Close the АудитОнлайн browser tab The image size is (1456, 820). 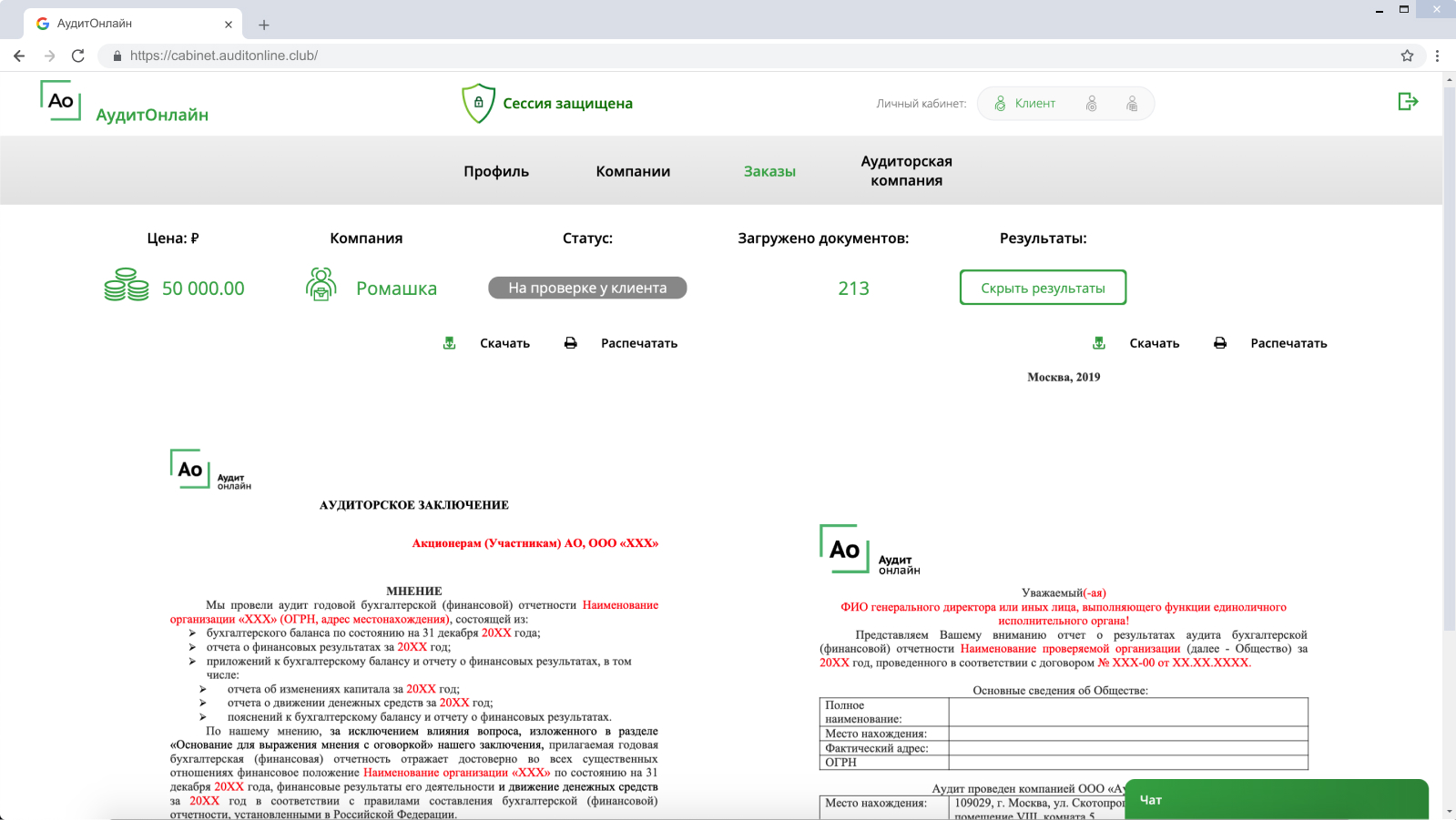coord(229,25)
